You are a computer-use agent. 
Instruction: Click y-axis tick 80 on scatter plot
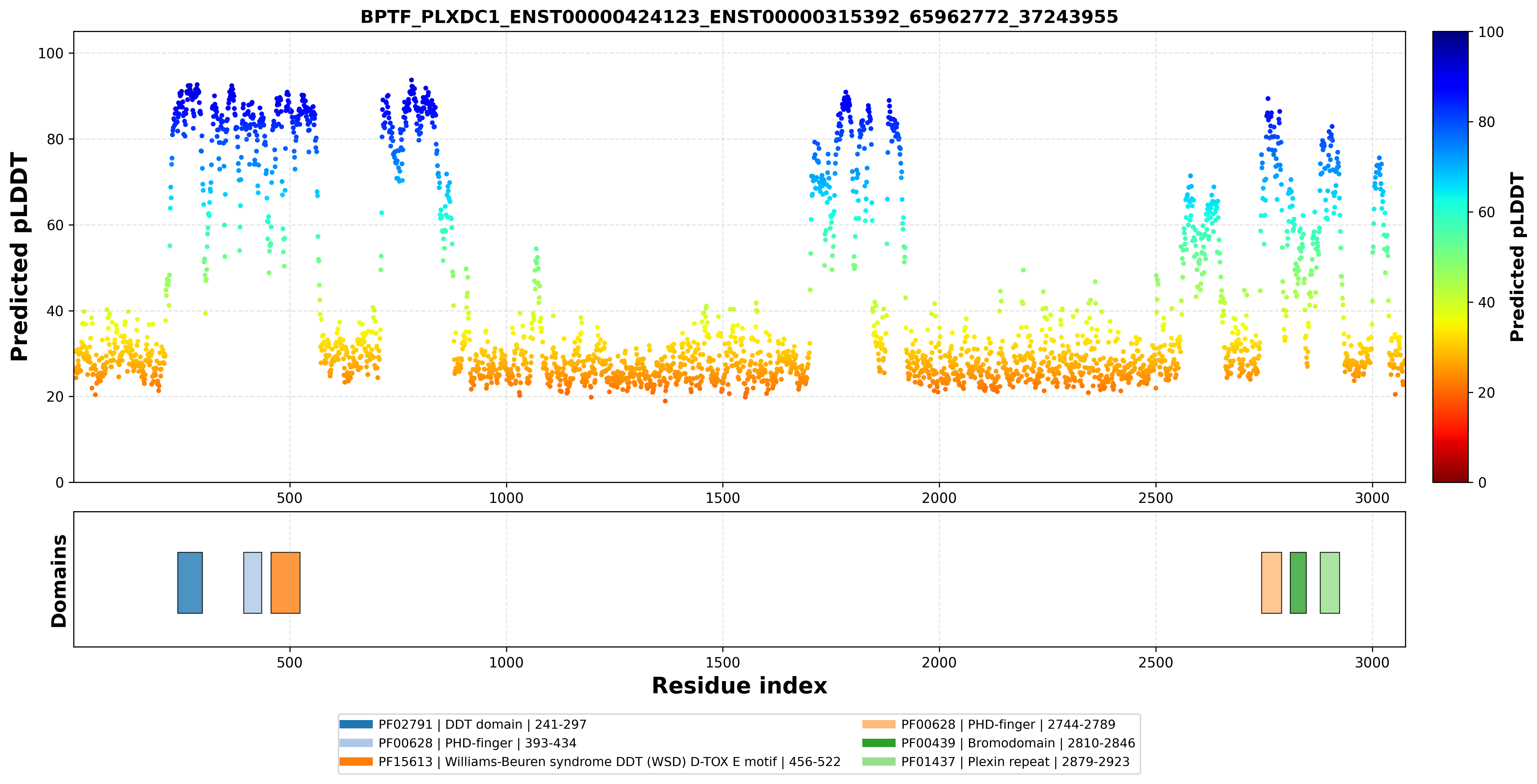(55, 140)
